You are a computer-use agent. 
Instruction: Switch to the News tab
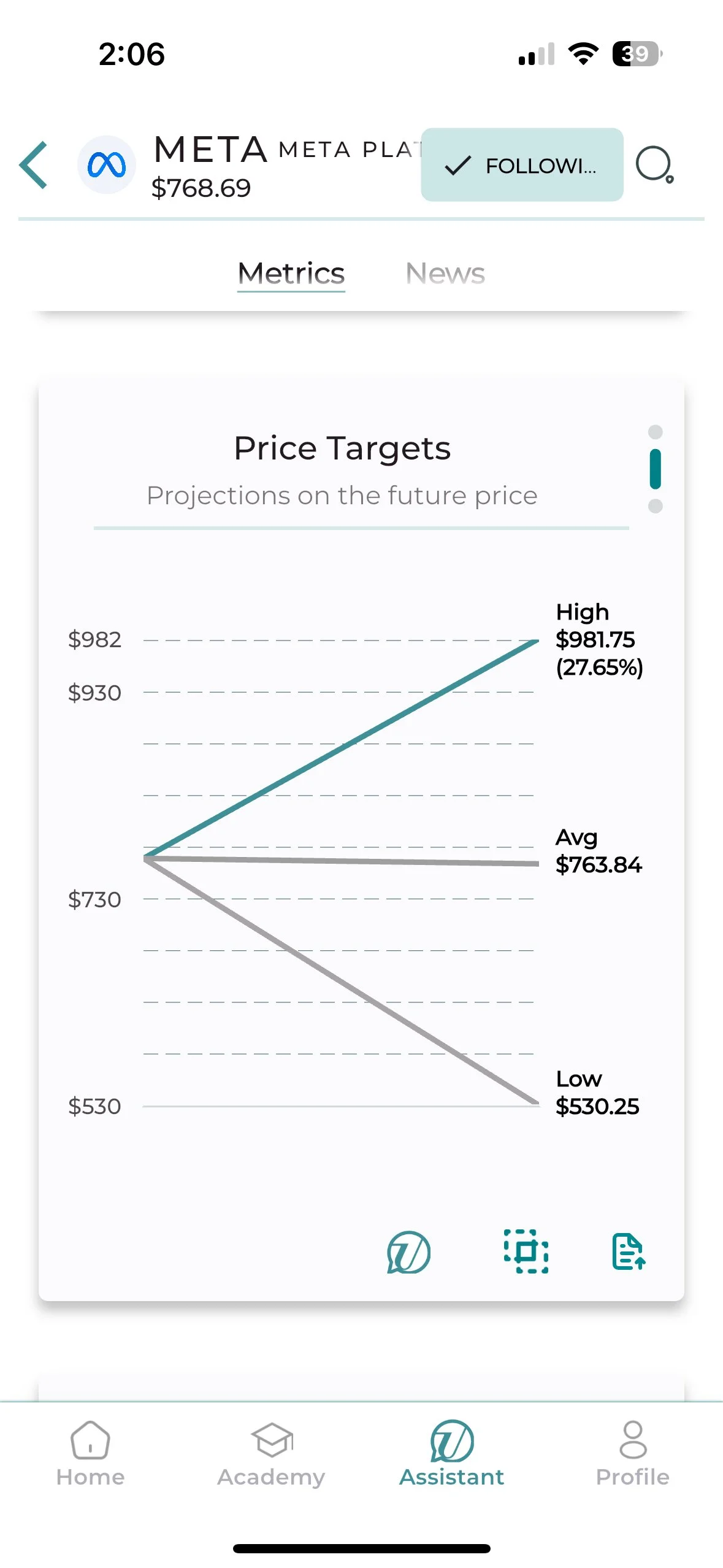point(445,274)
